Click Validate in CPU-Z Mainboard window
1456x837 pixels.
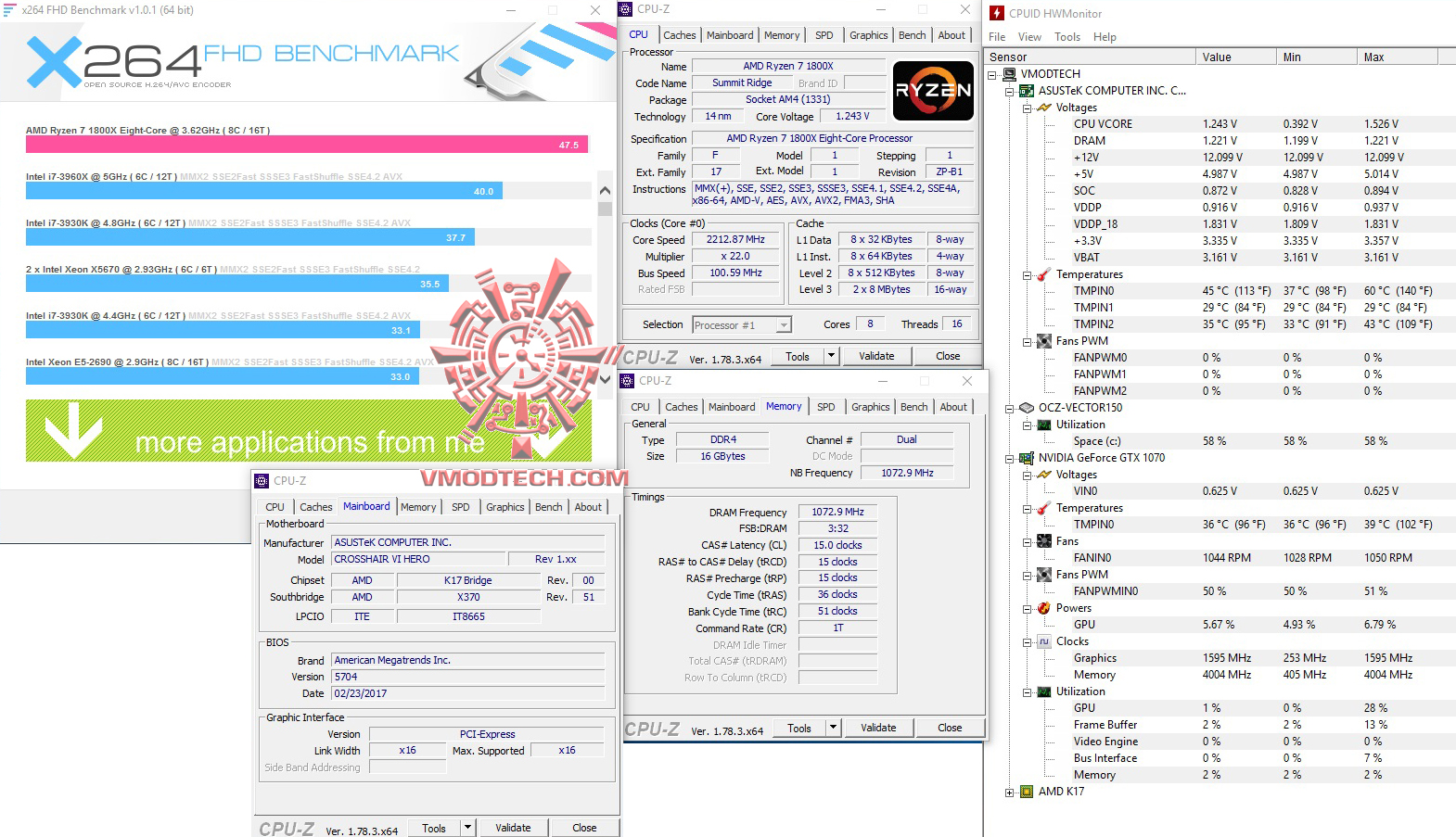pos(513,828)
